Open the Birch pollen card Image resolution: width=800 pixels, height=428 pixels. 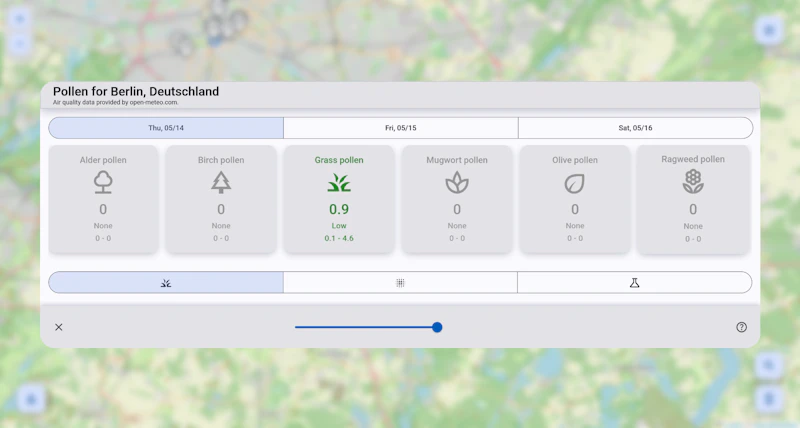click(x=221, y=199)
